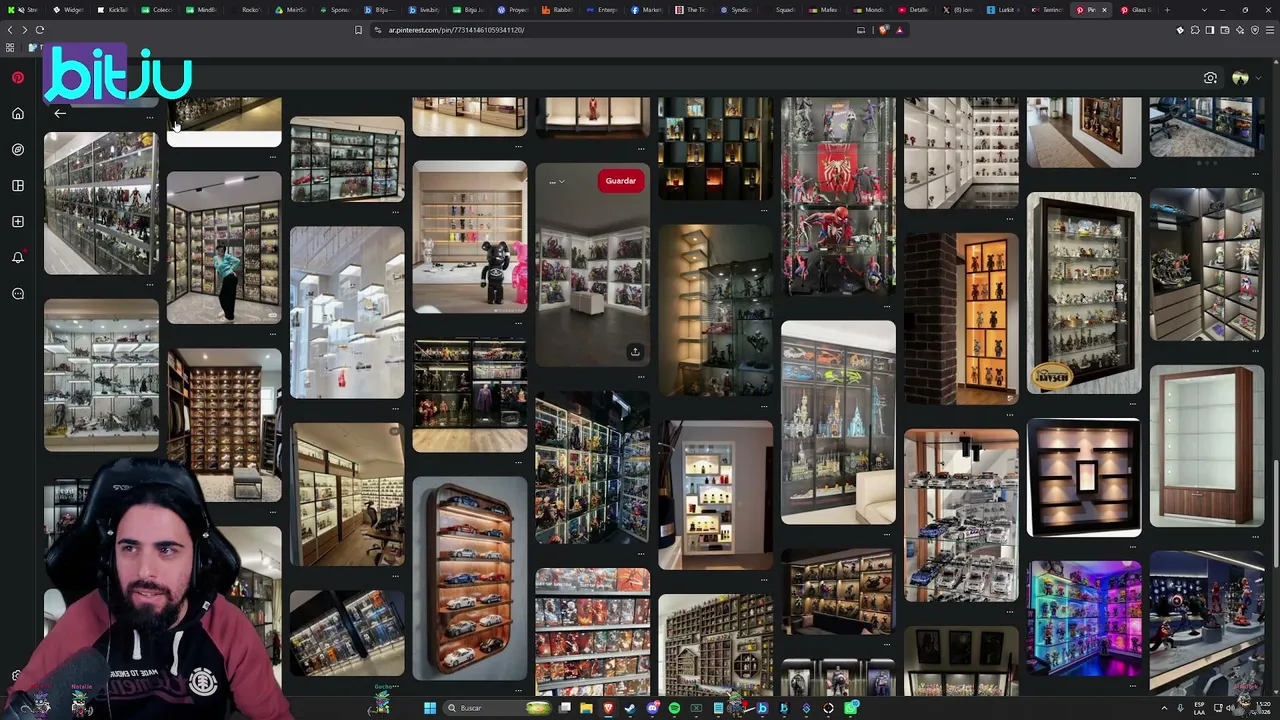This screenshot has height=720, width=1280.
Task: Save the hovered pin with the Guardar button
Action: (x=621, y=181)
